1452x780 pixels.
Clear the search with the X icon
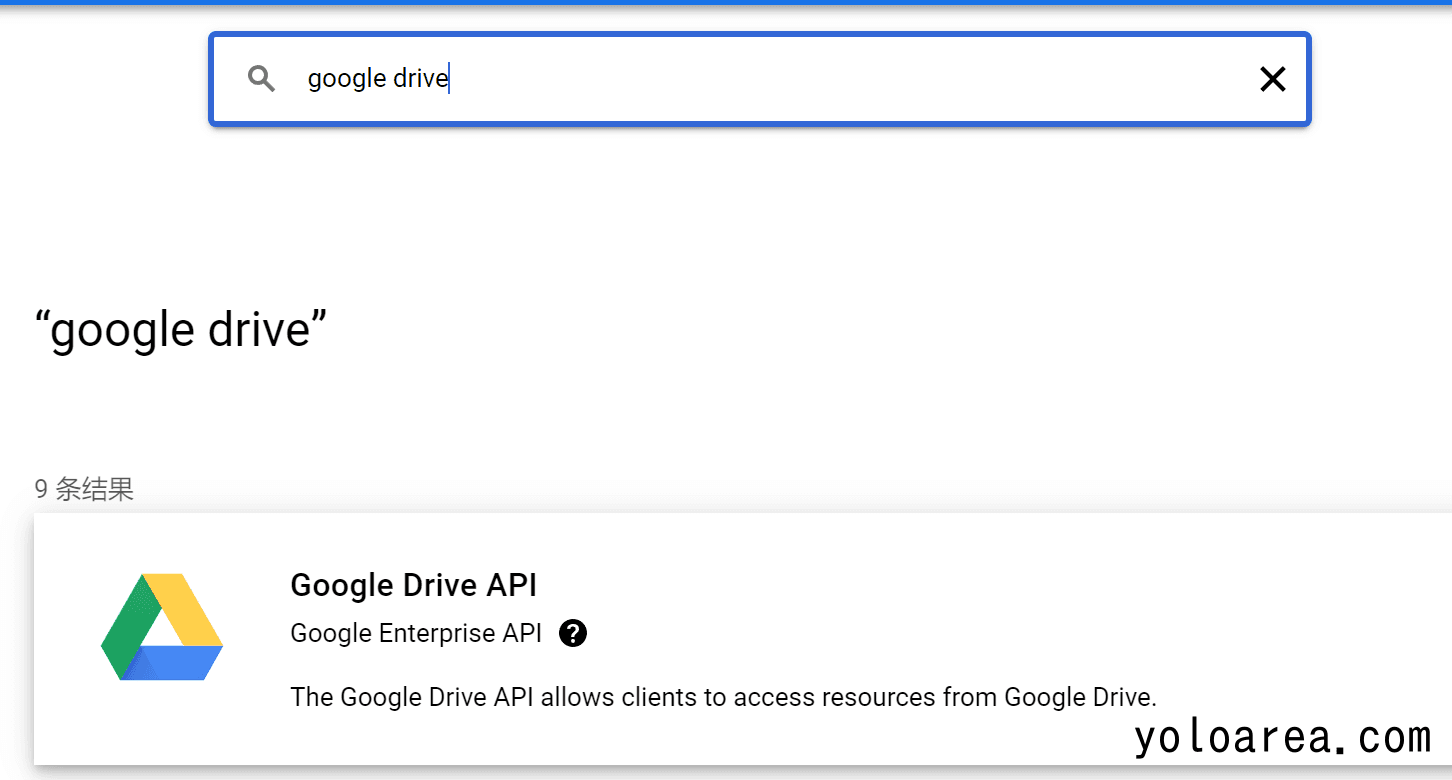tap(1272, 79)
